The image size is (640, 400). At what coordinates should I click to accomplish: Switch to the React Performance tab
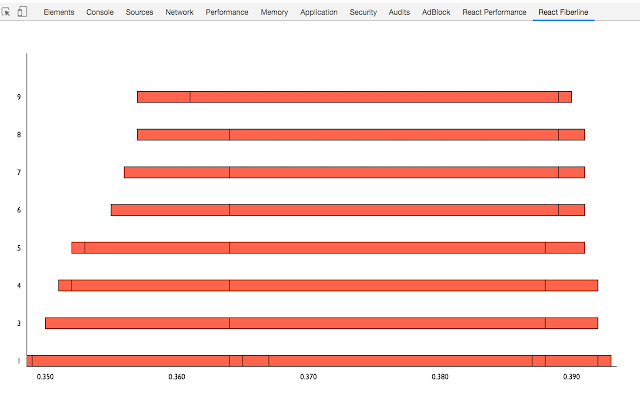tap(494, 12)
